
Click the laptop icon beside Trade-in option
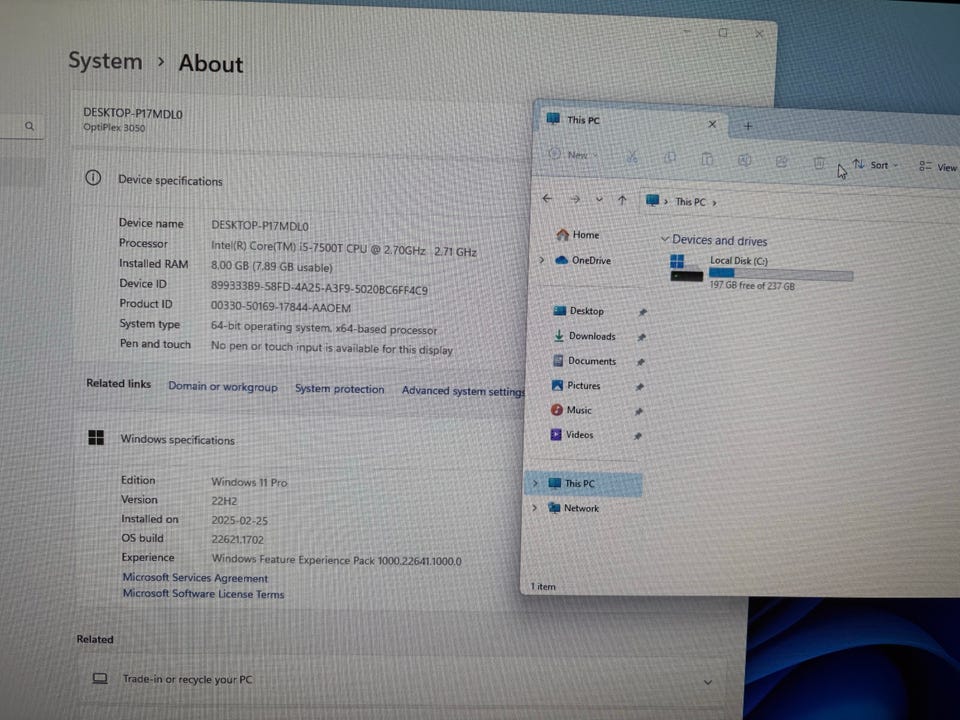point(100,678)
